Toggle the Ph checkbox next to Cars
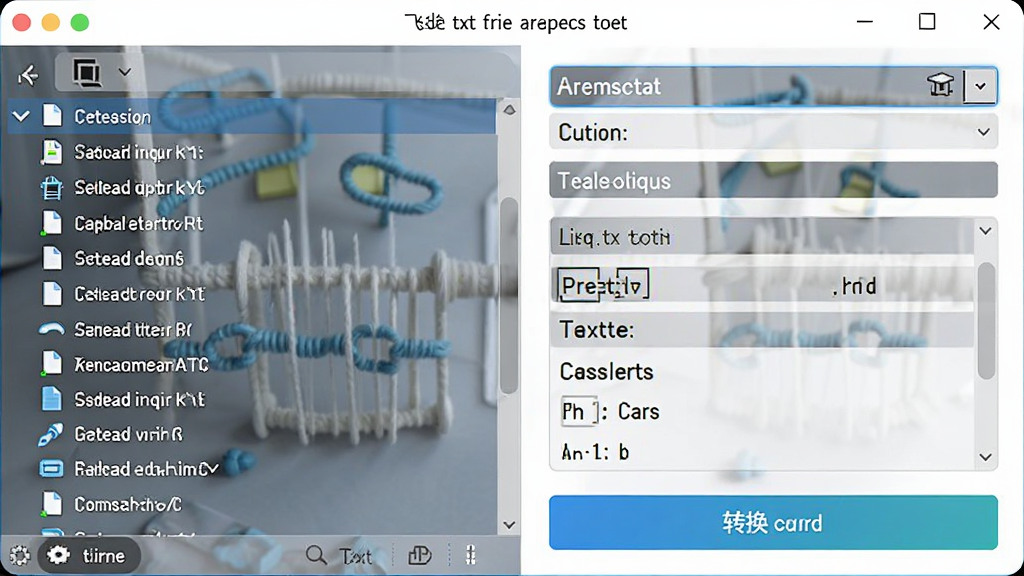 click(x=579, y=412)
